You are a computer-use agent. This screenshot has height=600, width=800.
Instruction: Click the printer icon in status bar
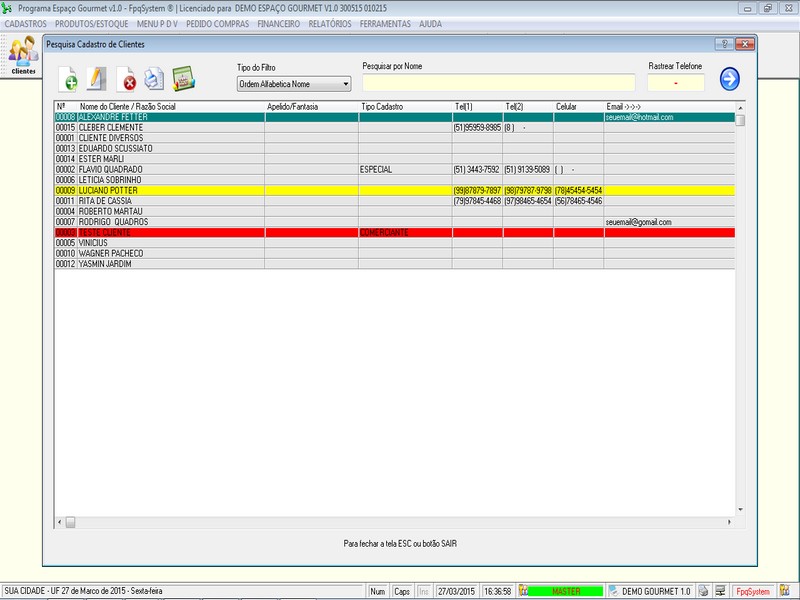(x=704, y=591)
